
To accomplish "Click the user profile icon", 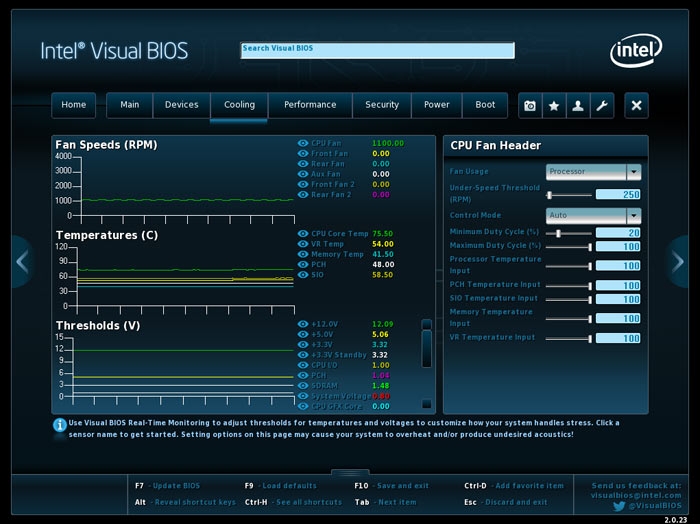I will (578, 105).
